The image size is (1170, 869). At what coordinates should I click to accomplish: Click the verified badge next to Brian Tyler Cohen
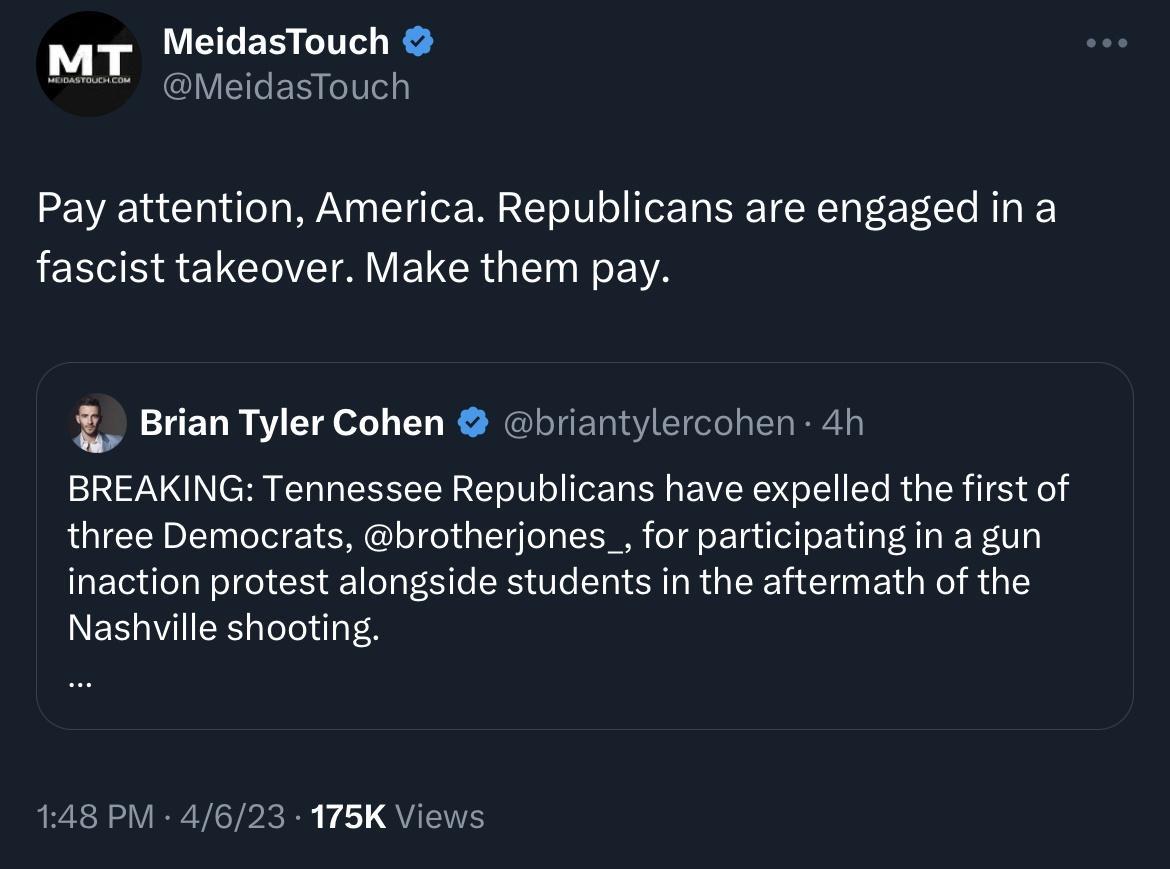tap(471, 422)
